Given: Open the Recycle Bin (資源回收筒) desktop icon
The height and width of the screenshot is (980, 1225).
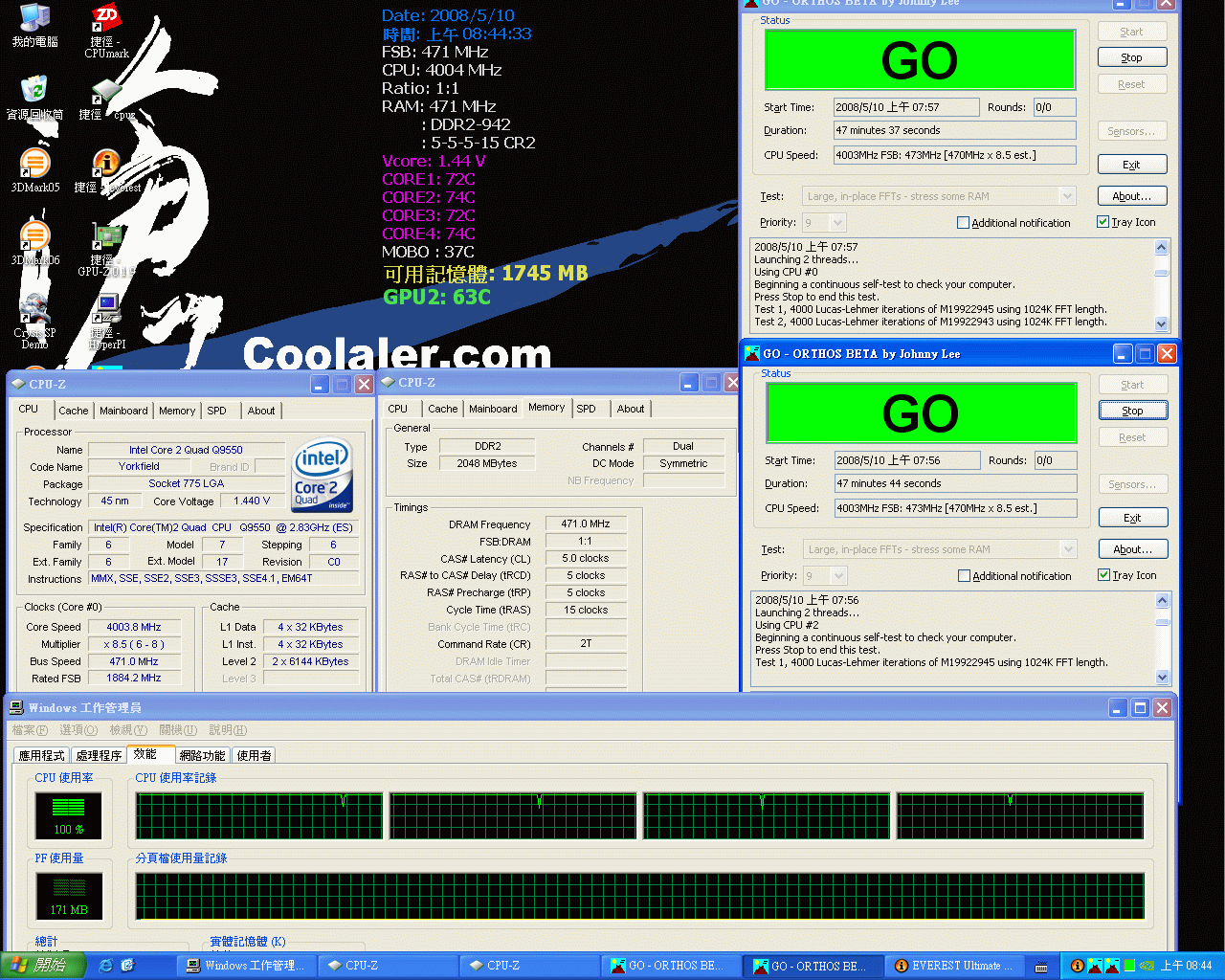Looking at the screenshot, I should 34,98.
